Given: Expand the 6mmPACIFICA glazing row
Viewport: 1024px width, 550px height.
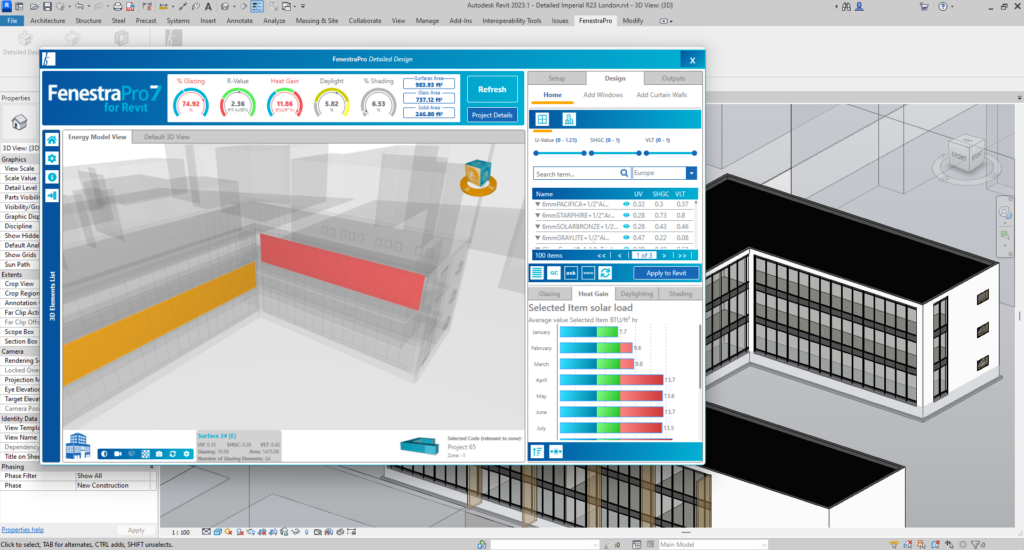Looking at the screenshot, I should pos(537,204).
